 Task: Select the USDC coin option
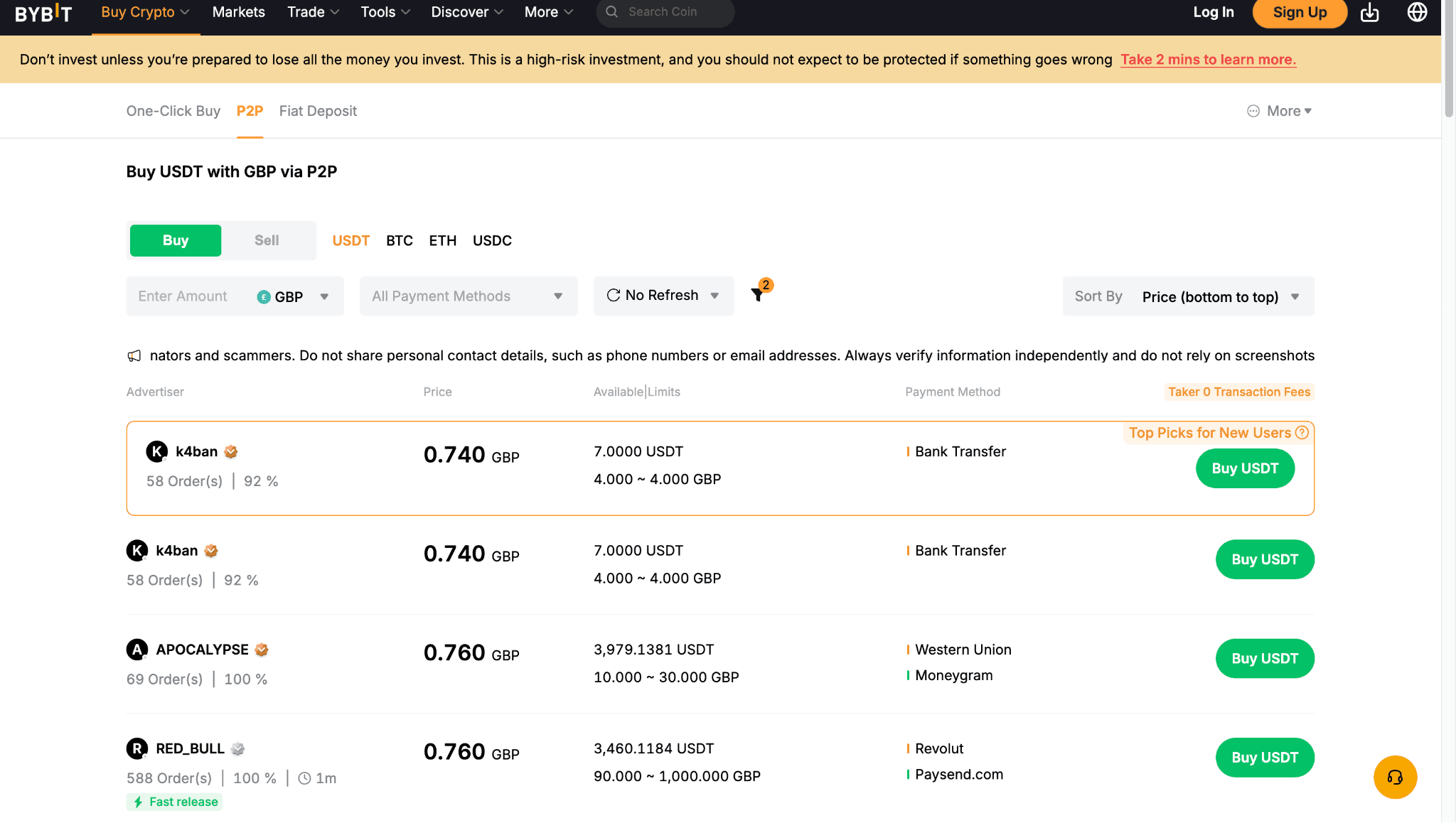pos(492,240)
